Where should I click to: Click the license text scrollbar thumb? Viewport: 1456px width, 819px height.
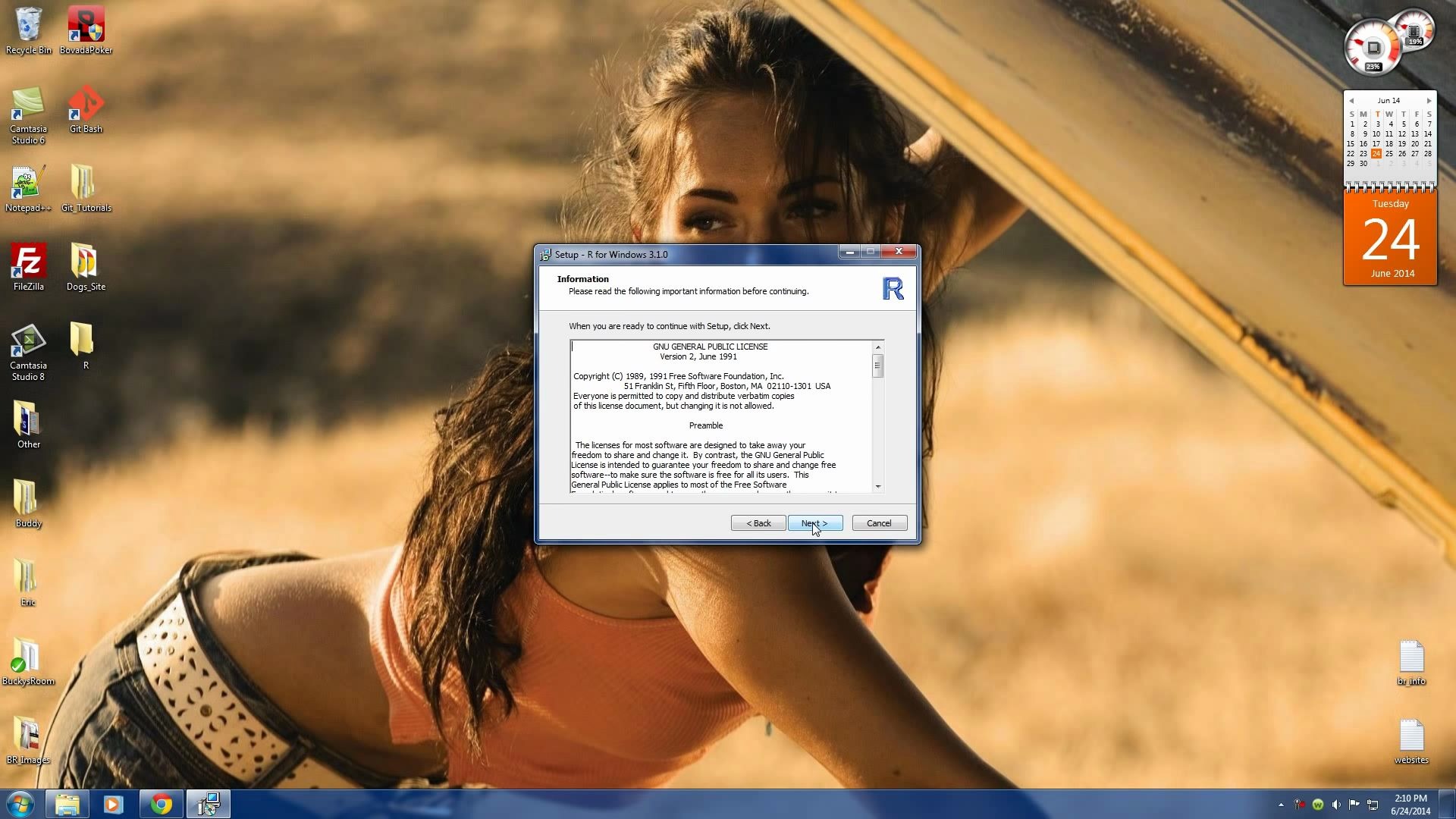tap(877, 366)
